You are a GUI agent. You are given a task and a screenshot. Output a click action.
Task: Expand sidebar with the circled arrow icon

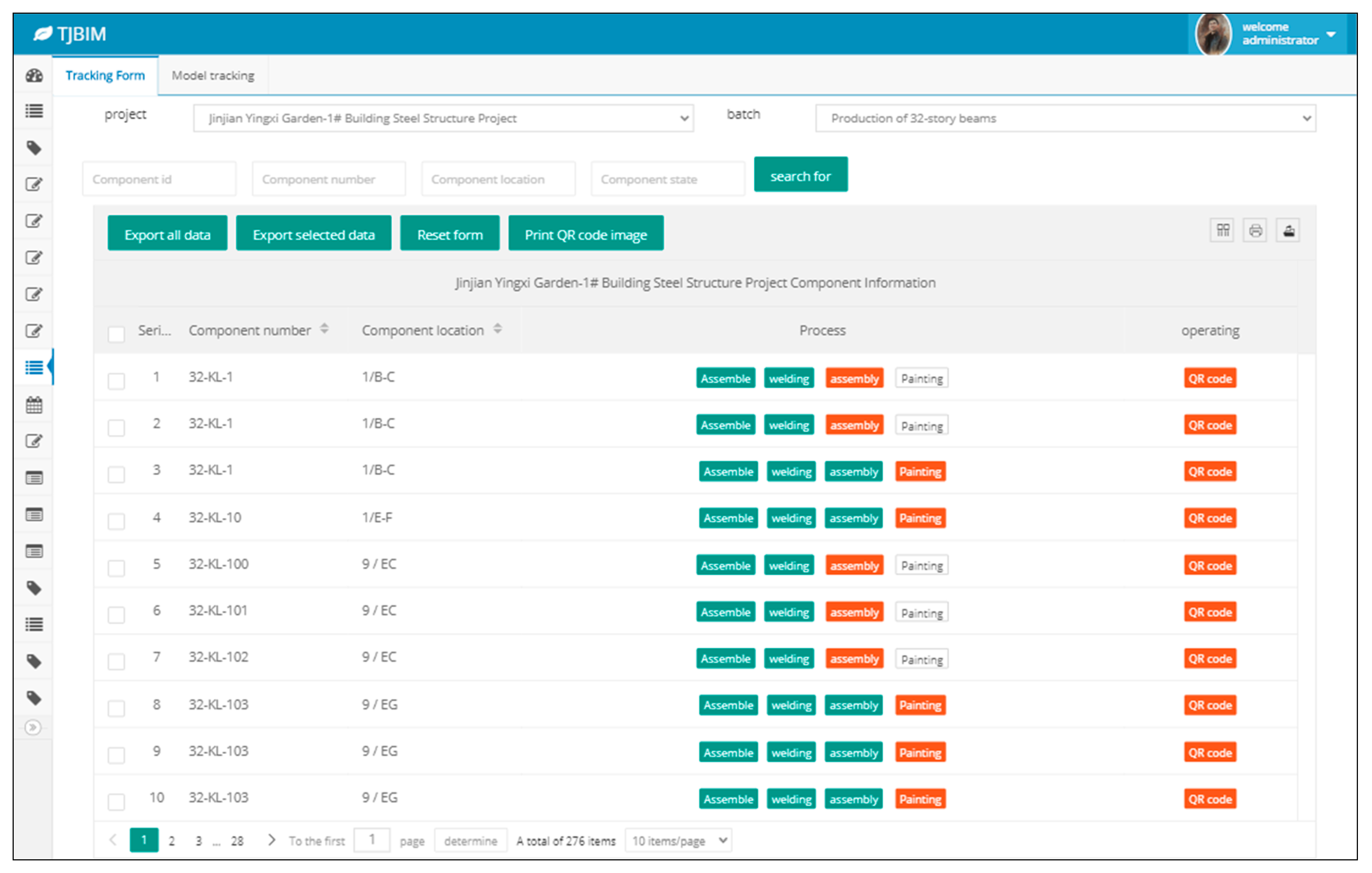coord(33,728)
